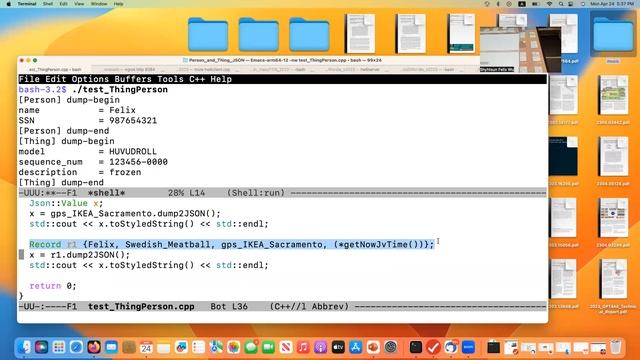Open Zoom from the dock
Image resolution: width=640 pixels, height=360 pixels.
click(x=468, y=347)
